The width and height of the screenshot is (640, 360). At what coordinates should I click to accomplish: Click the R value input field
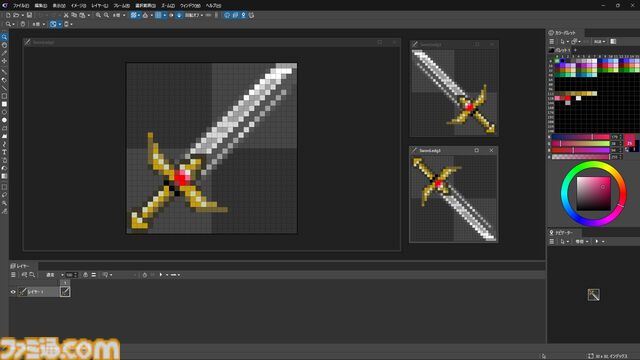click(615, 137)
